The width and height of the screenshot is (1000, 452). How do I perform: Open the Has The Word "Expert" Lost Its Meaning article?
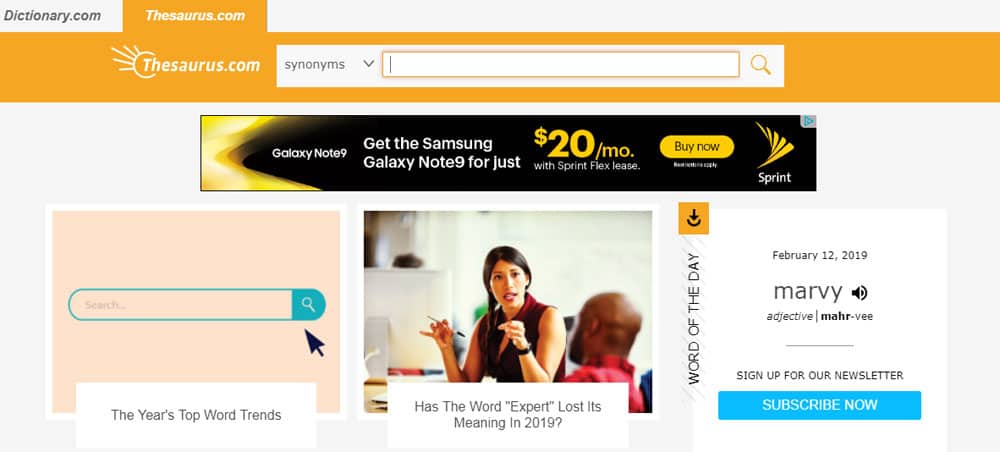tap(508, 414)
